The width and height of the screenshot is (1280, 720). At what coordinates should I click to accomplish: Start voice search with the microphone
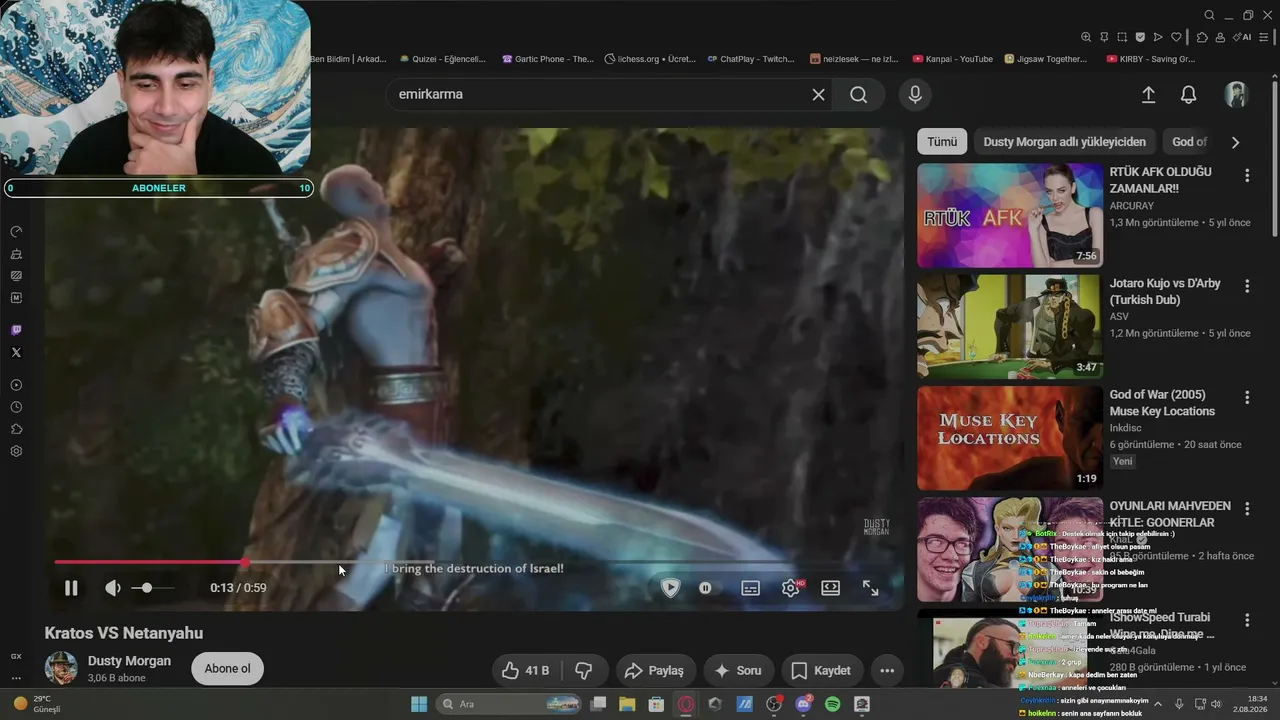point(914,94)
